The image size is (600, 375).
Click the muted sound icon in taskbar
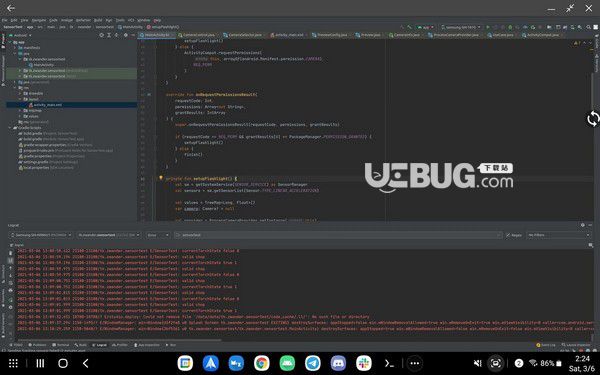tap(478, 364)
